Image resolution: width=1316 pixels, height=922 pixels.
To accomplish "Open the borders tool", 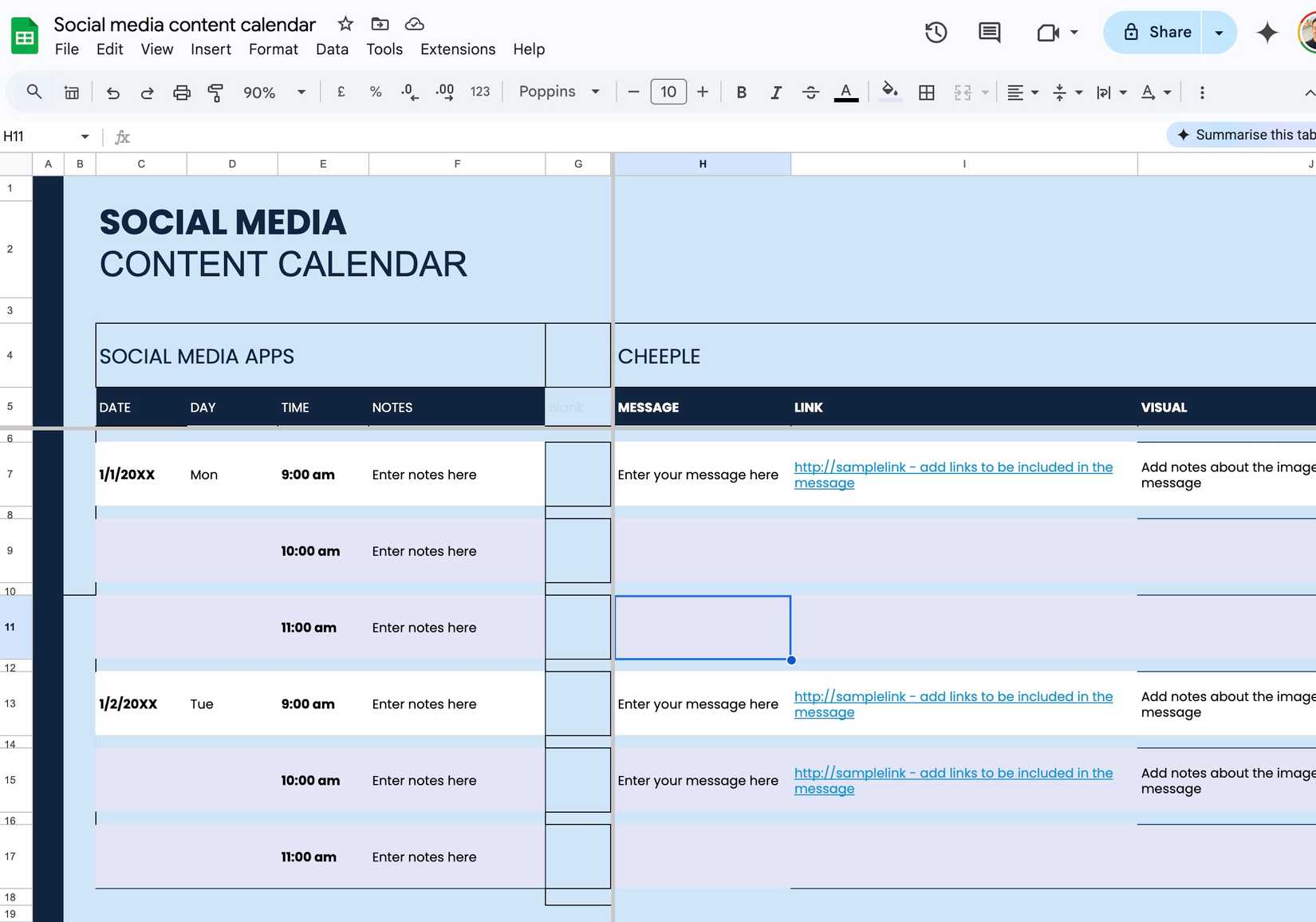I will (x=926, y=92).
